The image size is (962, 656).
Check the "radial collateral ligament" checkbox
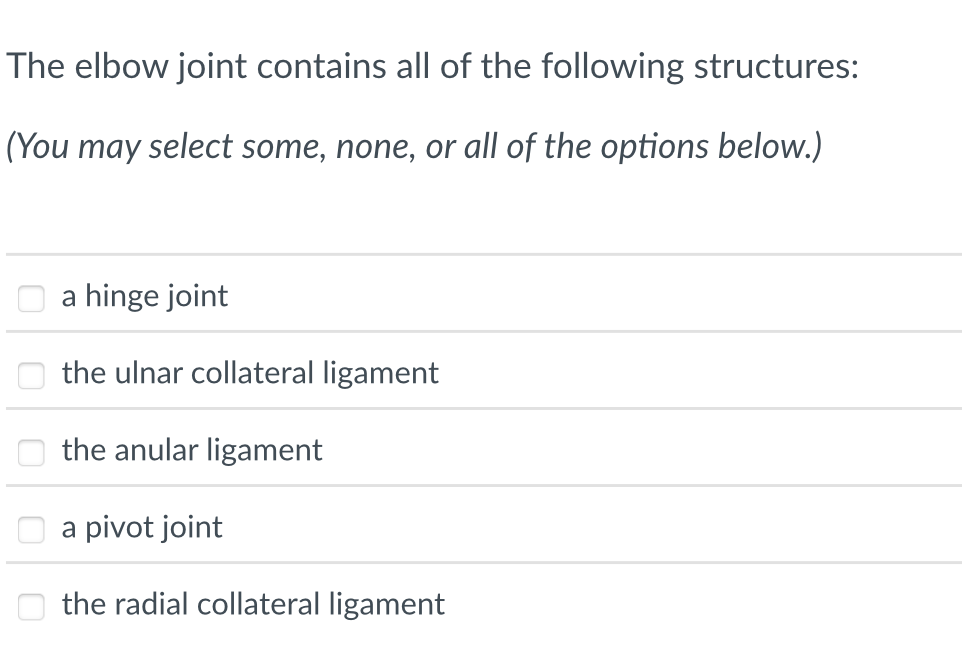click(31, 606)
